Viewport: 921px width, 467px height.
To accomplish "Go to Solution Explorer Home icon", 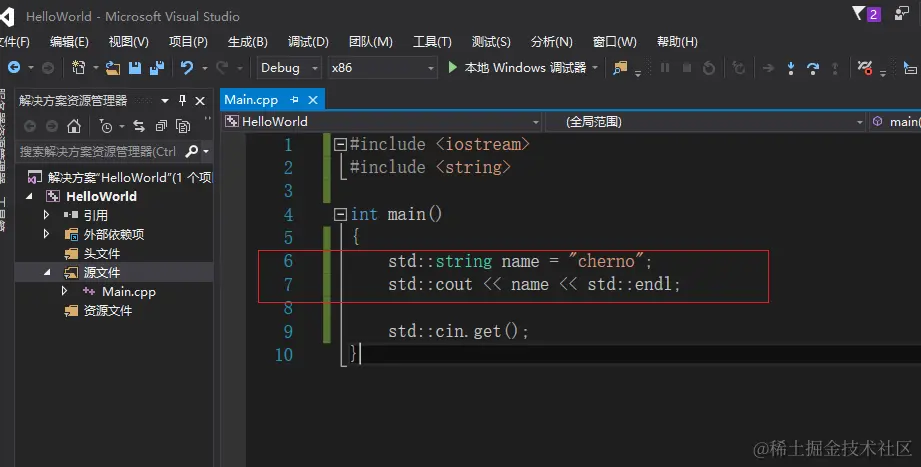I will 74,126.
